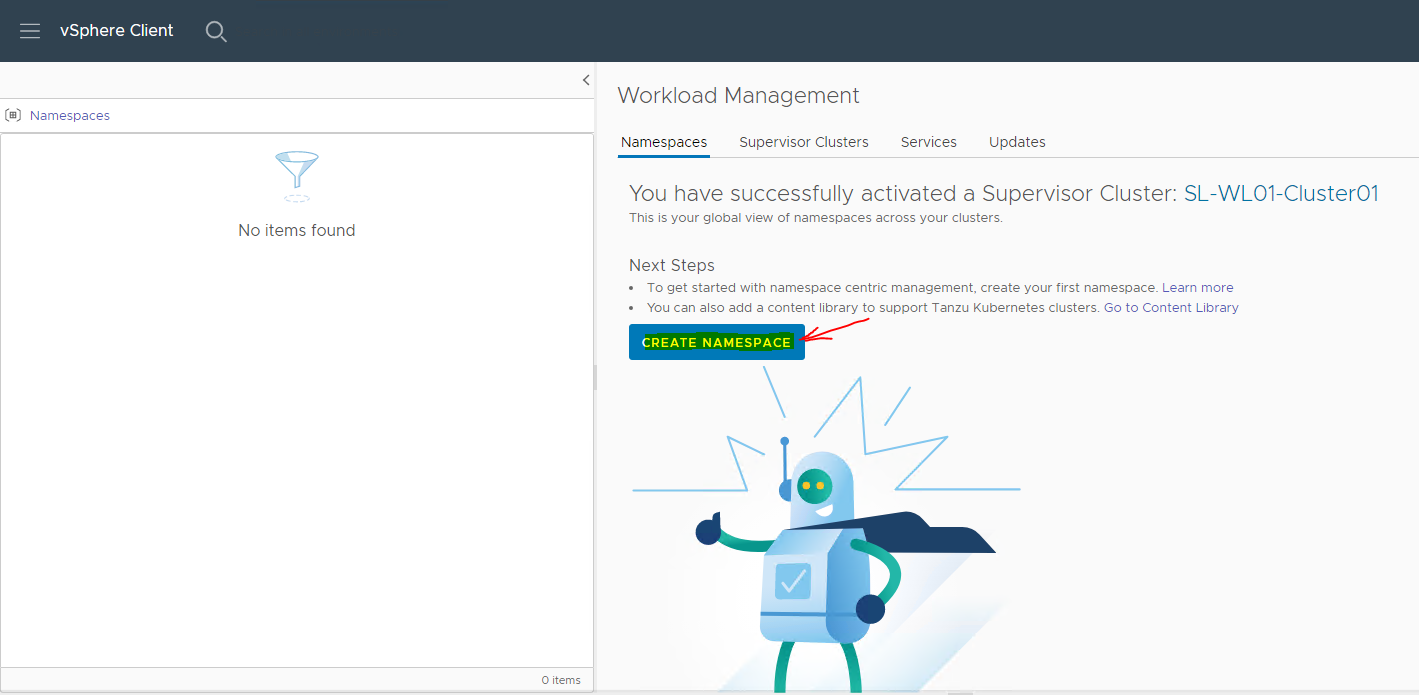This screenshot has height=695, width=1419.
Task: Click the search magnifier icon
Action: [216, 31]
